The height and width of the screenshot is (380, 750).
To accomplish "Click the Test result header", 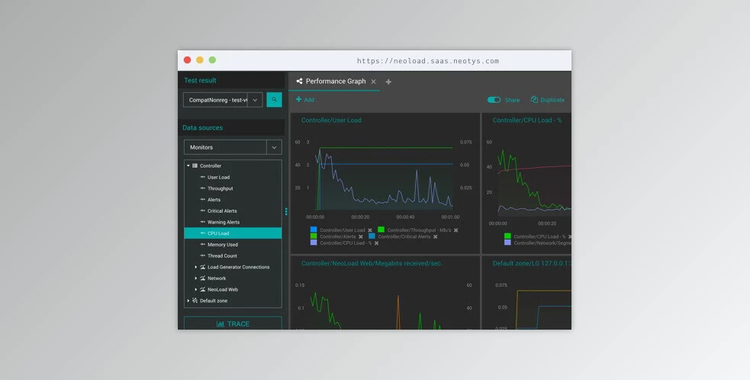I will (x=200, y=80).
